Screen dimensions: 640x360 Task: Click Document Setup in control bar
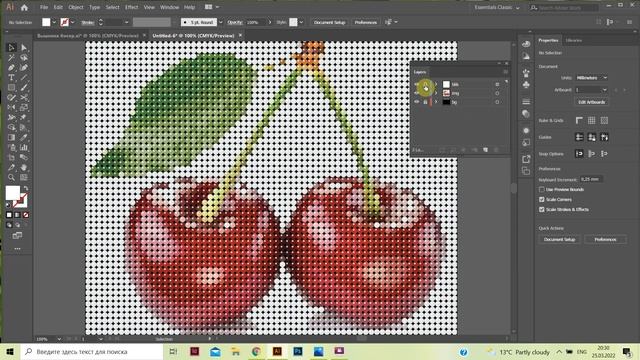pyautogui.click(x=329, y=22)
